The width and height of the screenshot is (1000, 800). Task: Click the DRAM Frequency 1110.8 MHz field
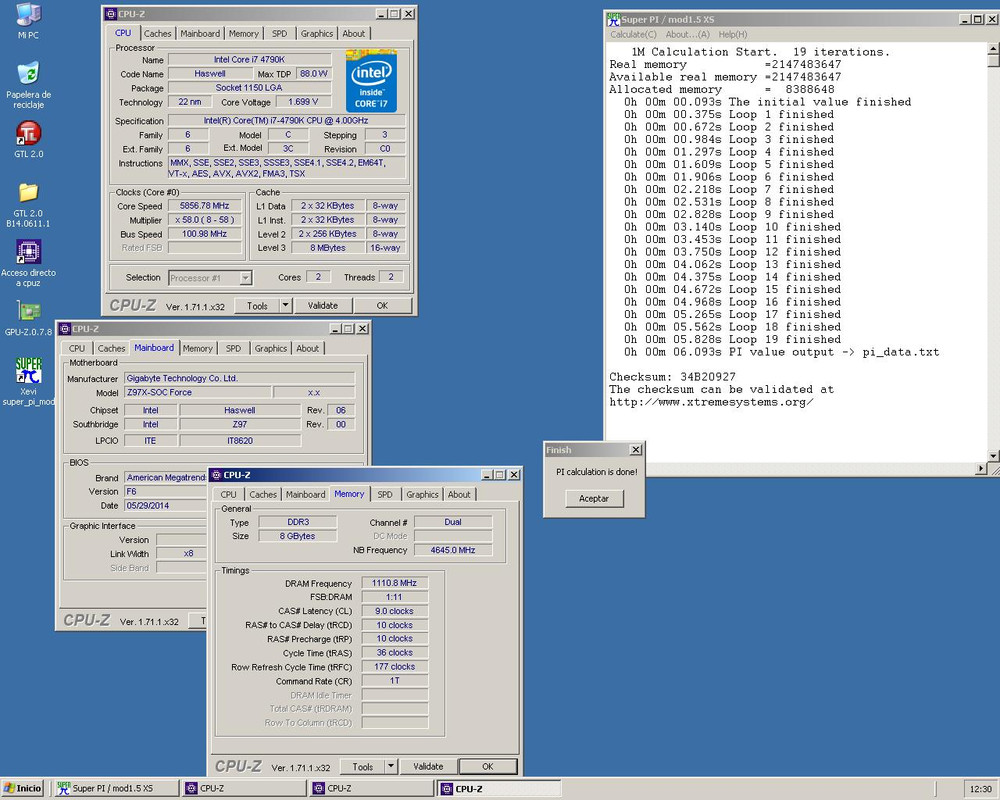pyautogui.click(x=394, y=583)
